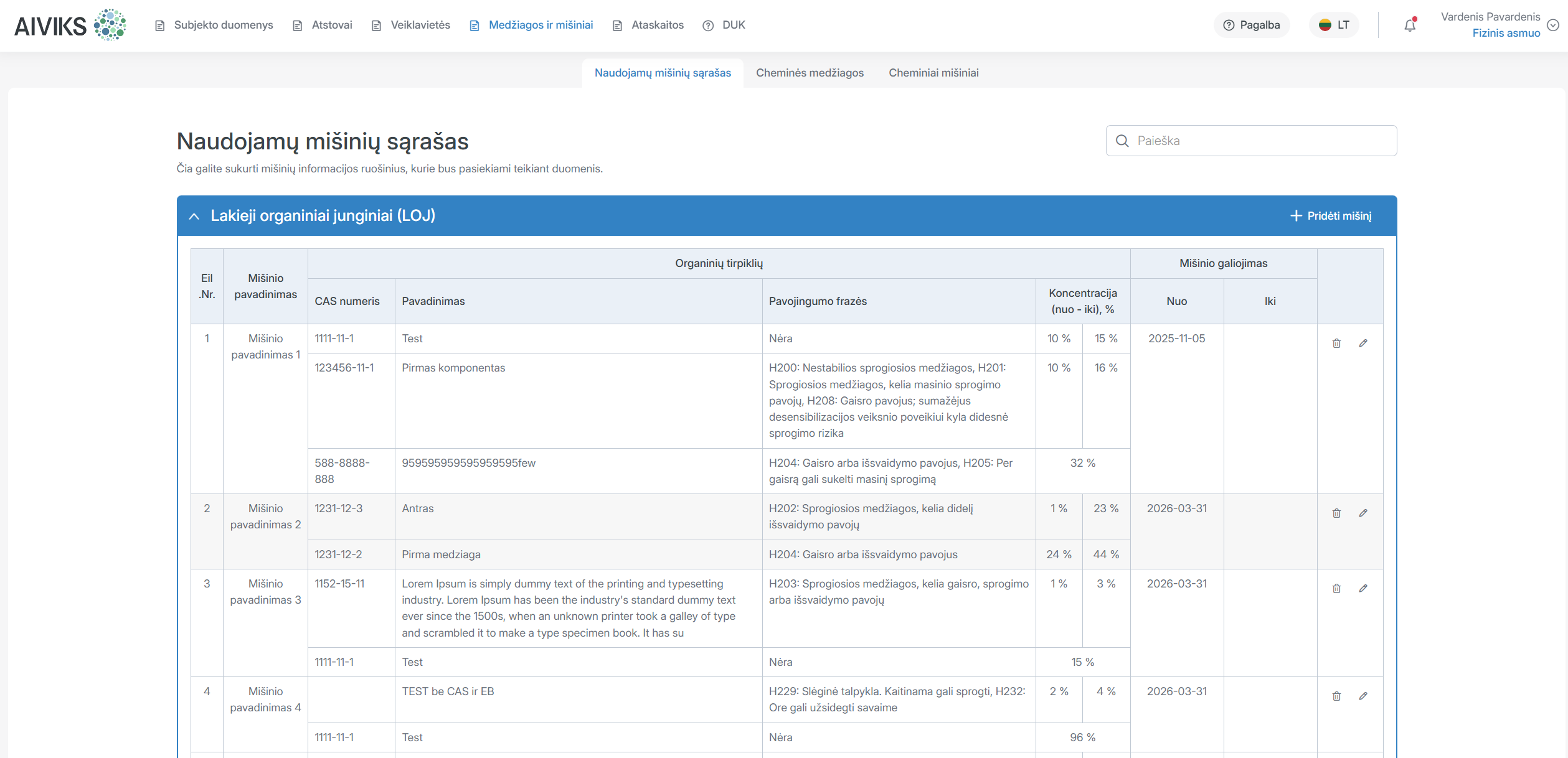Click the Antras name cell
The width and height of the screenshot is (1568, 758).
(578, 517)
